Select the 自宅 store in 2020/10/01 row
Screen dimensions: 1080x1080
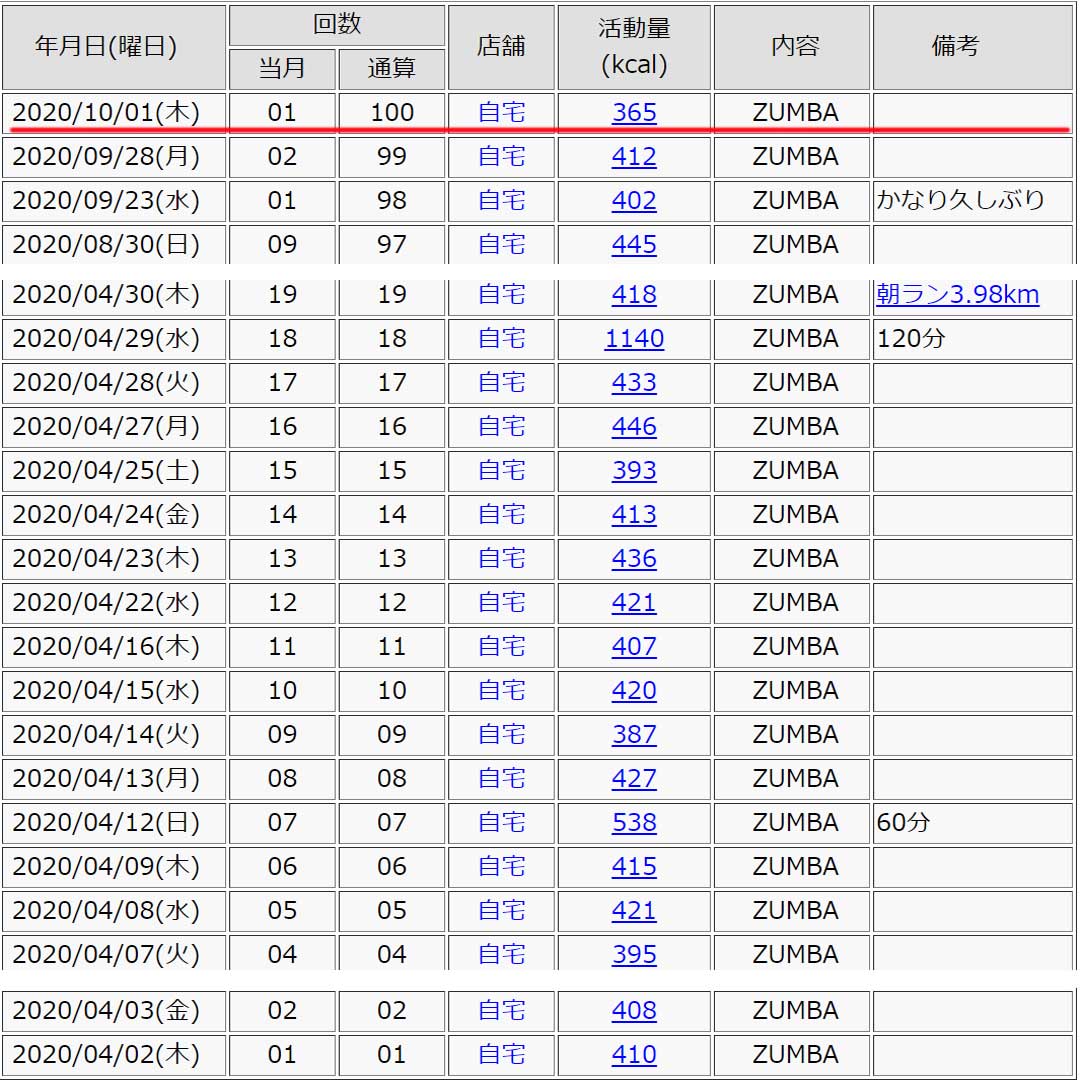pos(501,112)
